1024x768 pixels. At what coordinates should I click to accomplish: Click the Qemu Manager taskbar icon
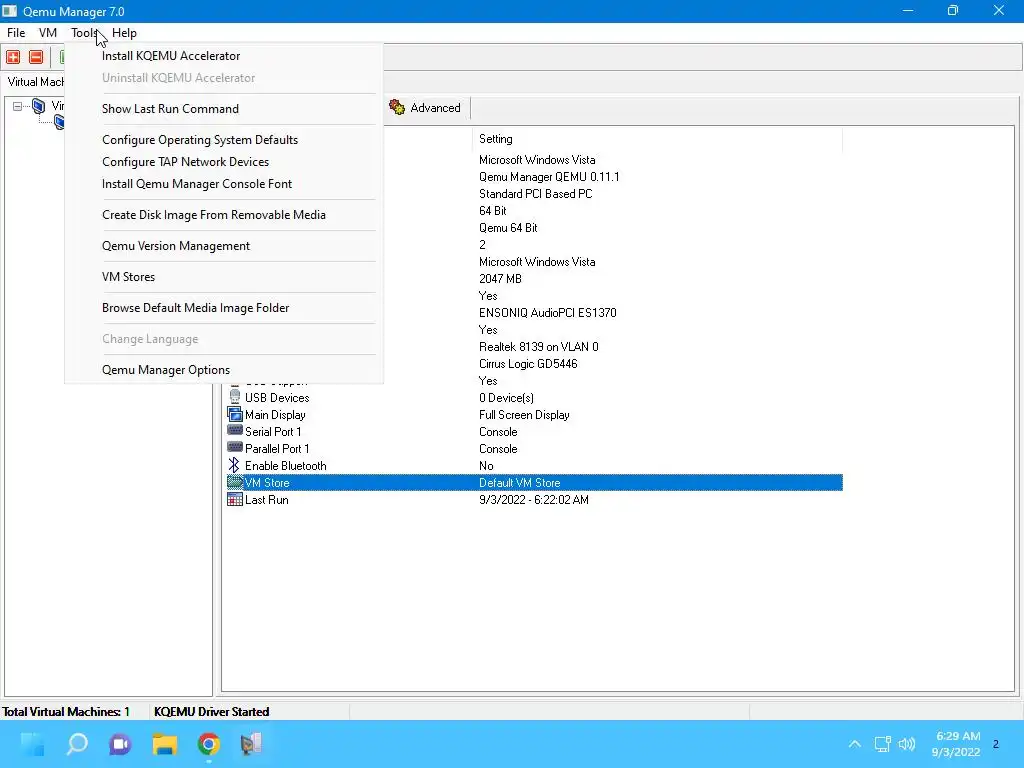click(251, 744)
